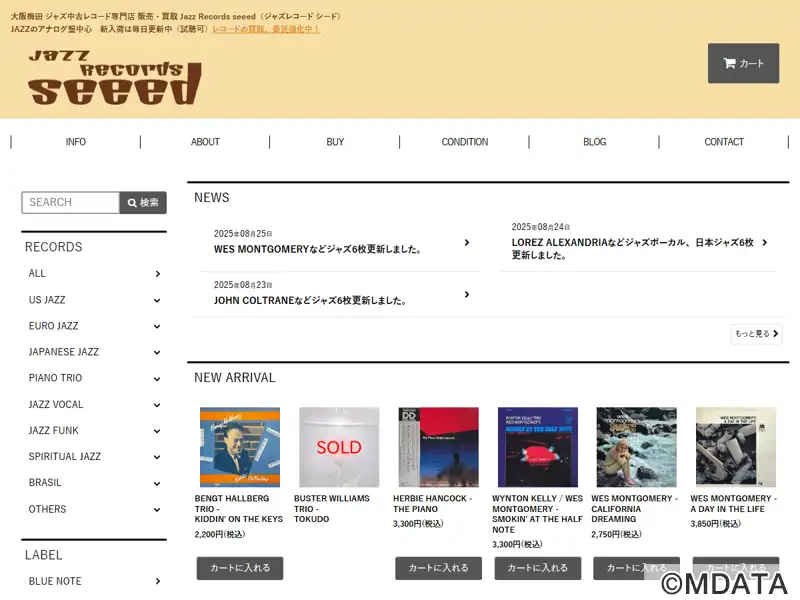Expand the PIANO TRIO category chevron

click(x=157, y=379)
